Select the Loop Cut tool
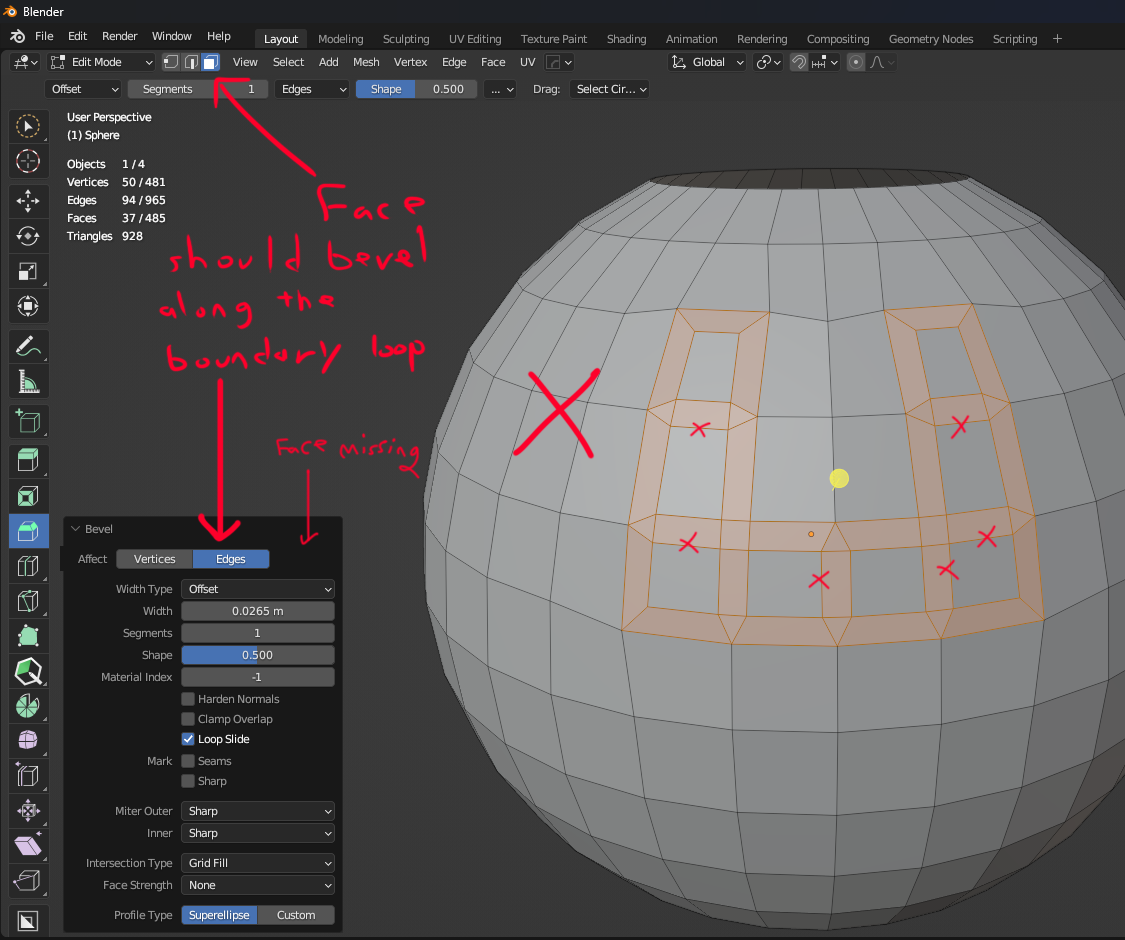Screen dimensions: 1125x940 click(28, 566)
